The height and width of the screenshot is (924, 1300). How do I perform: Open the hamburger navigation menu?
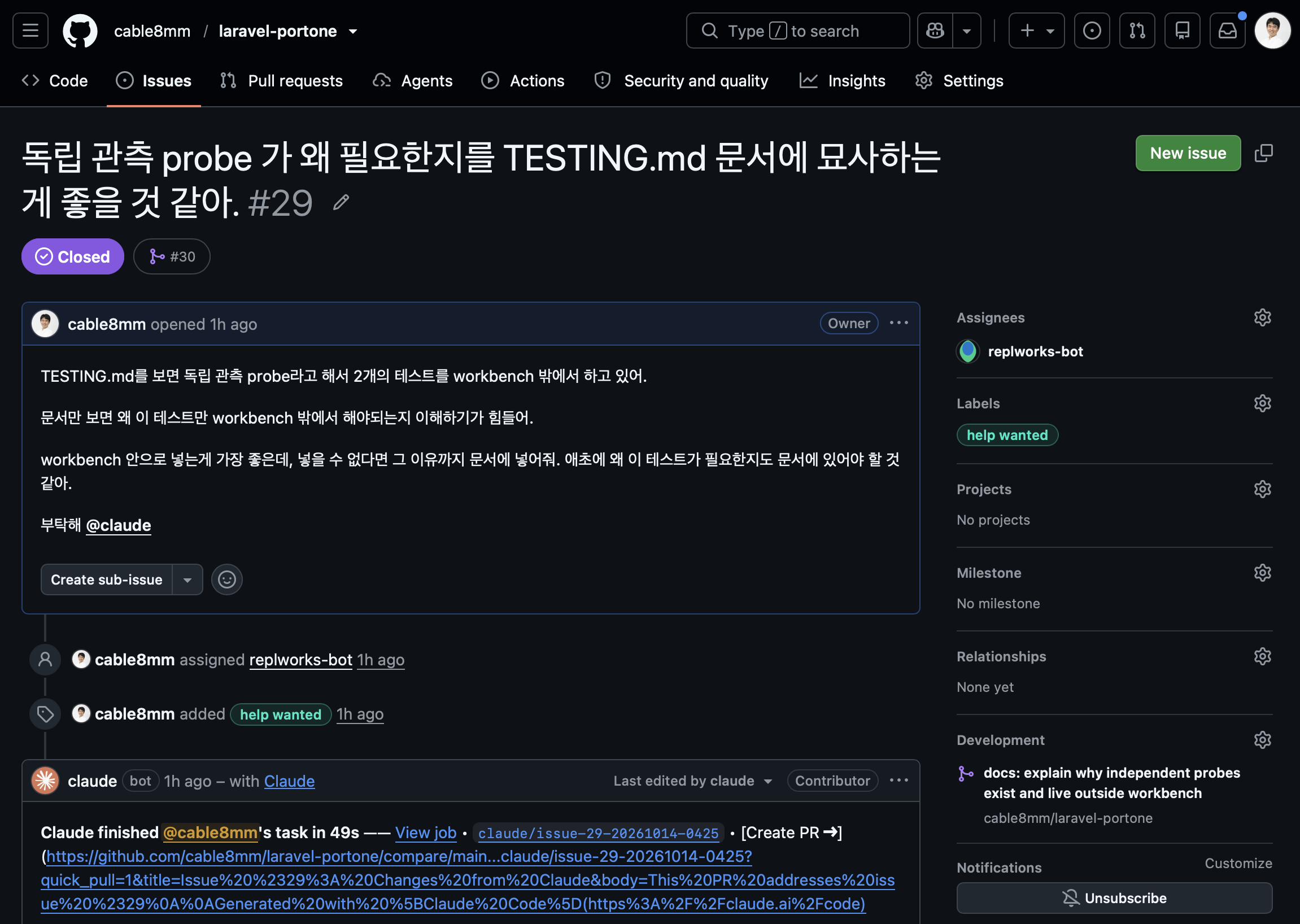(30, 30)
